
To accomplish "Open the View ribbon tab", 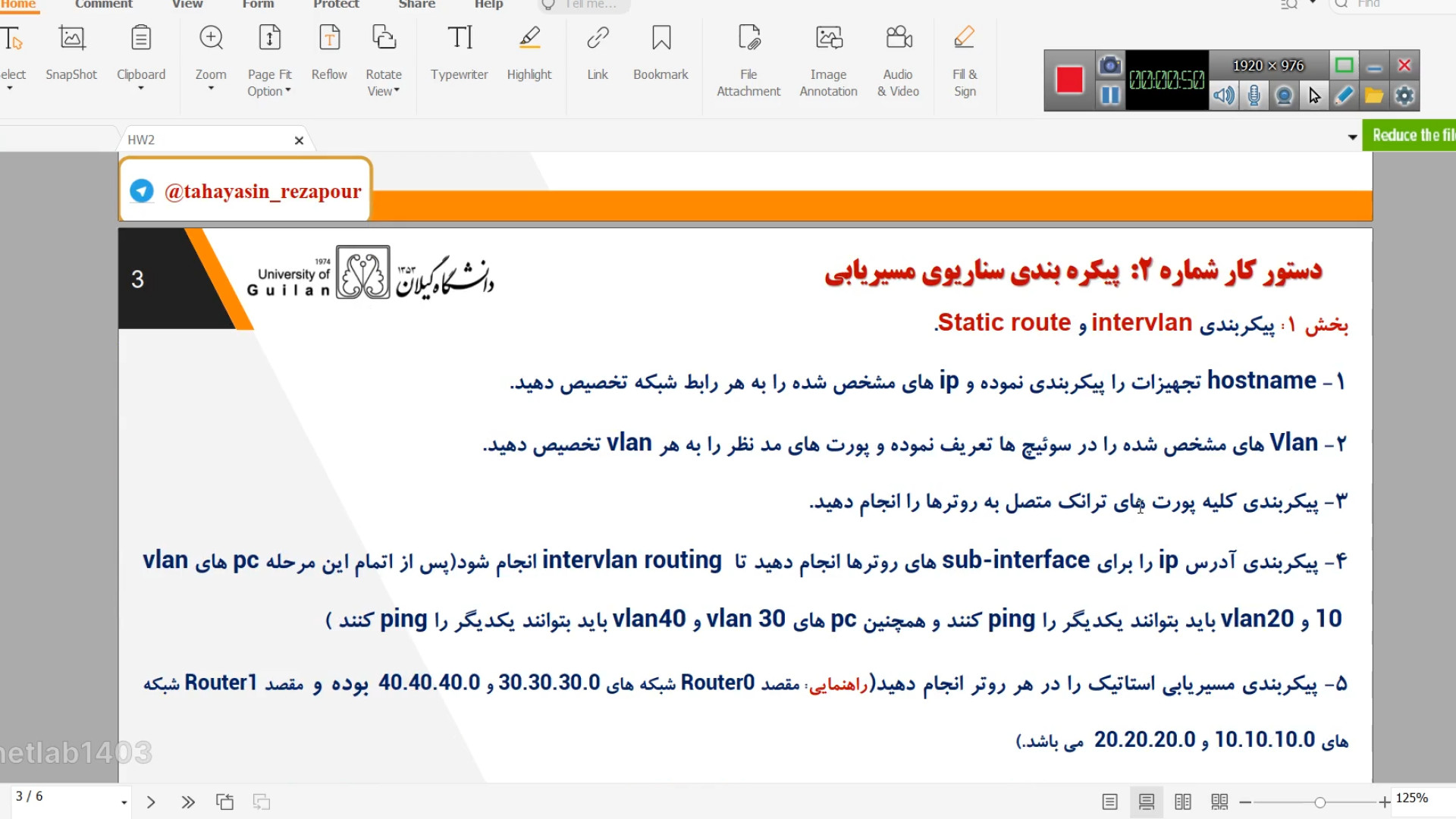I will [187, 5].
